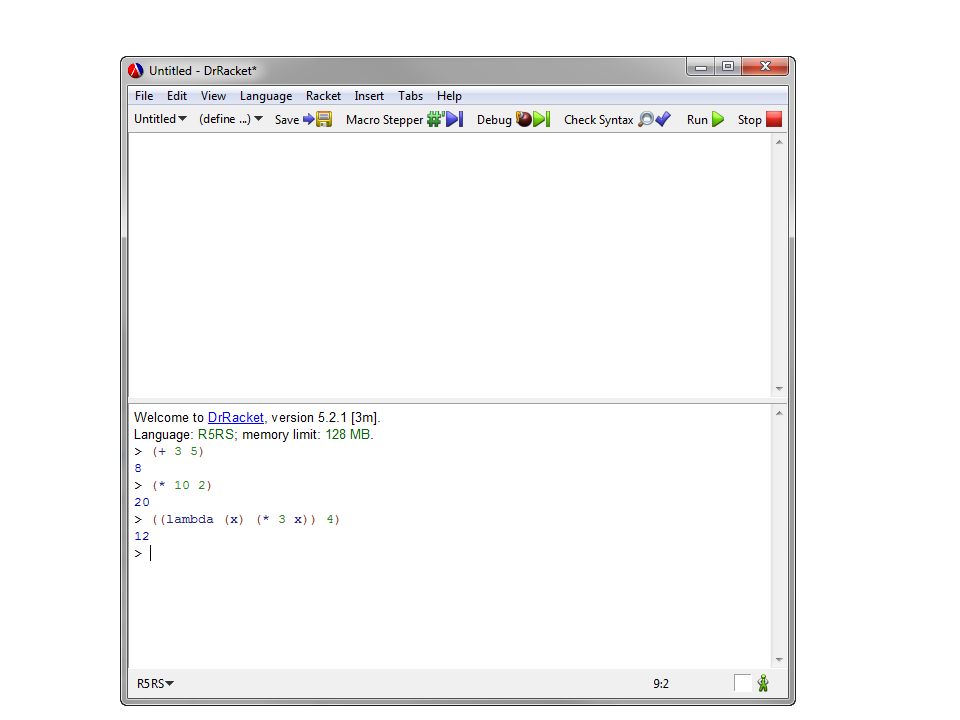
Task: Open the View menu
Action: pyautogui.click(x=213, y=96)
